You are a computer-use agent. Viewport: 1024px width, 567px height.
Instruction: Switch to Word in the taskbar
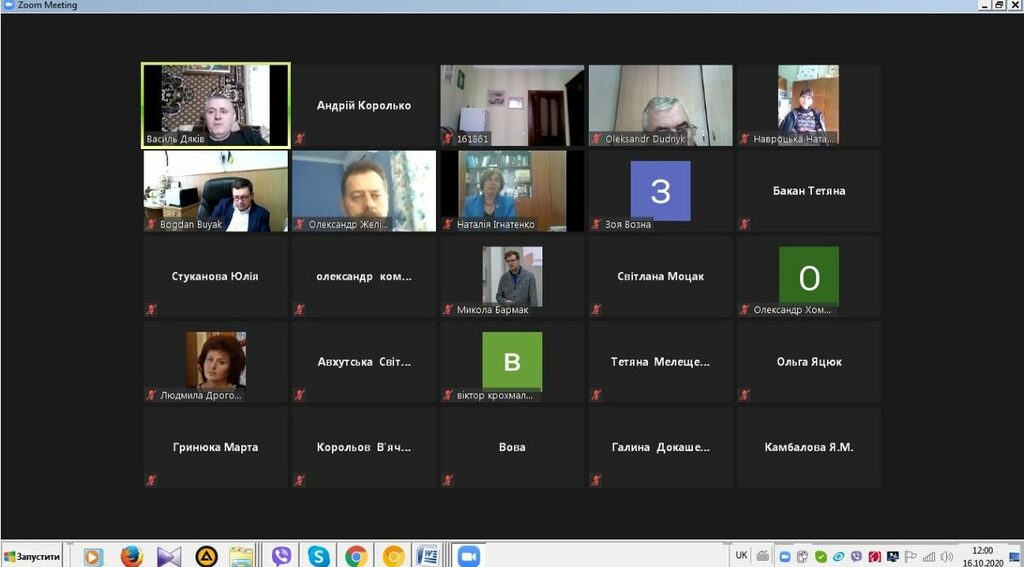click(427, 556)
